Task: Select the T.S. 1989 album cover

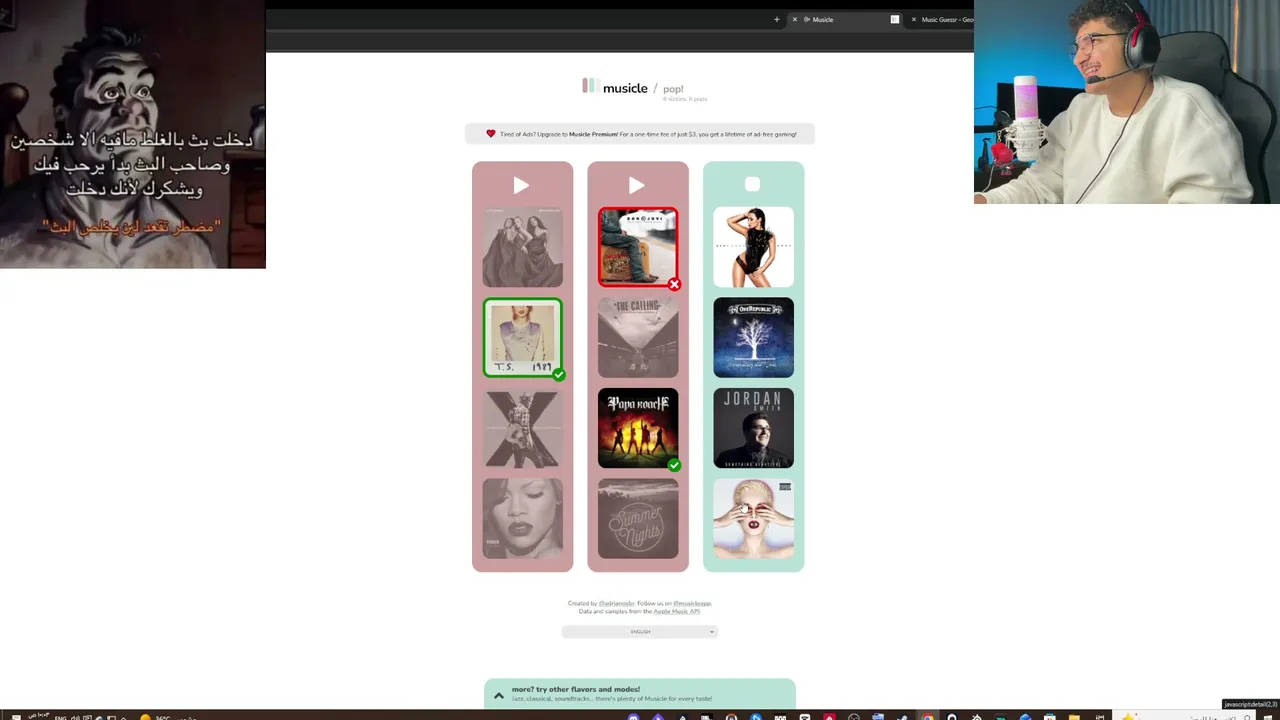Action: pos(523,337)
